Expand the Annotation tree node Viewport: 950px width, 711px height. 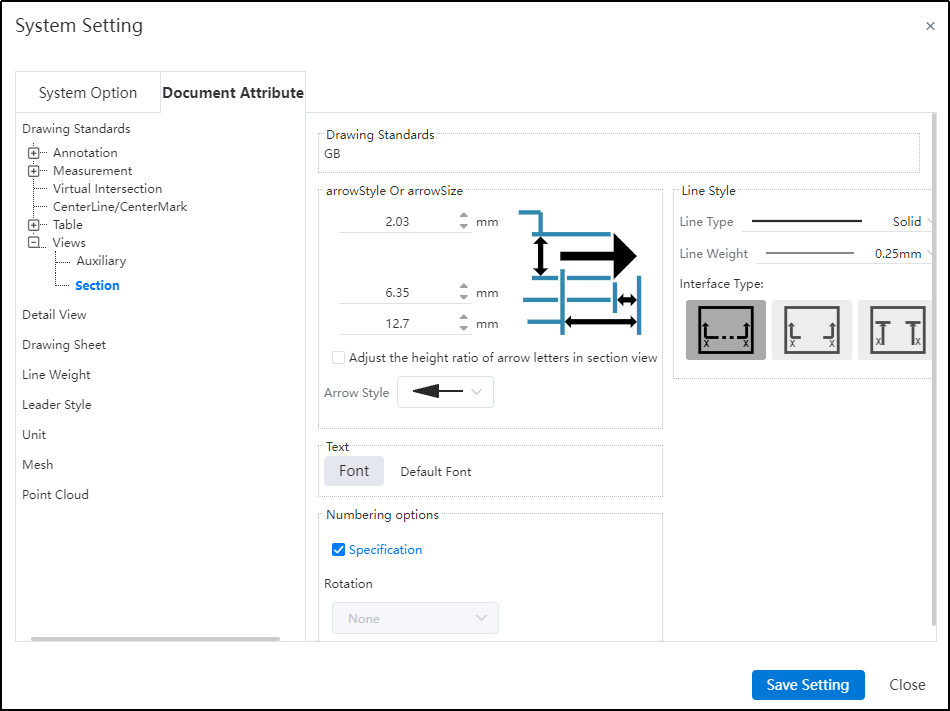pyautogui.click(x=34, y=153)
